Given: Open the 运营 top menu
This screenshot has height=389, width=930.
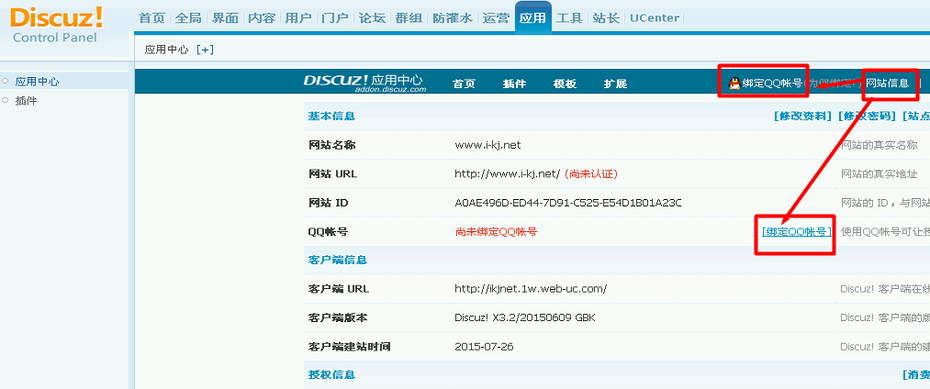Looking at the screenshot, I should tap(496, 18).
